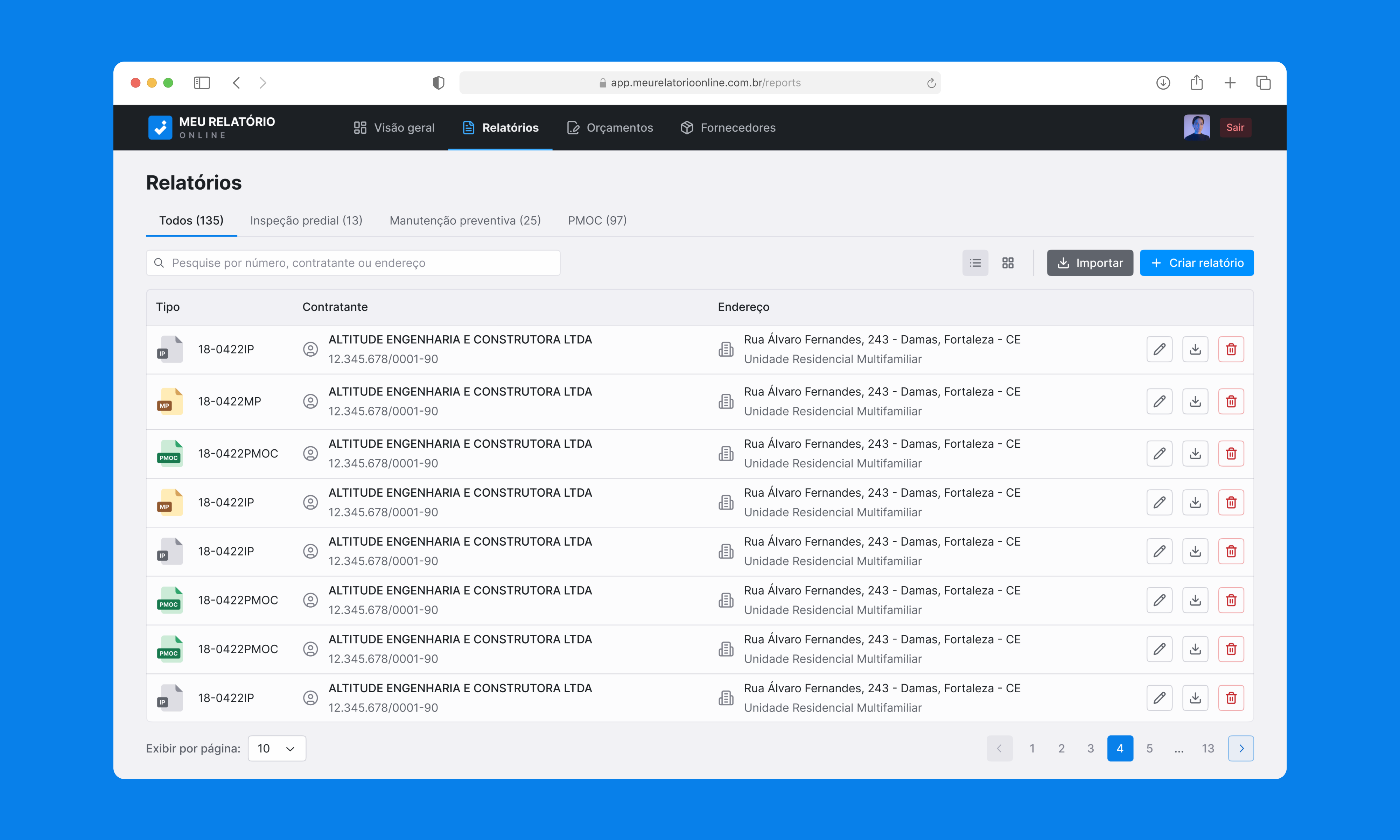Switch to grid view layout
The width and height of the screenshot is (1400, 840).
tap(1008, 262)
